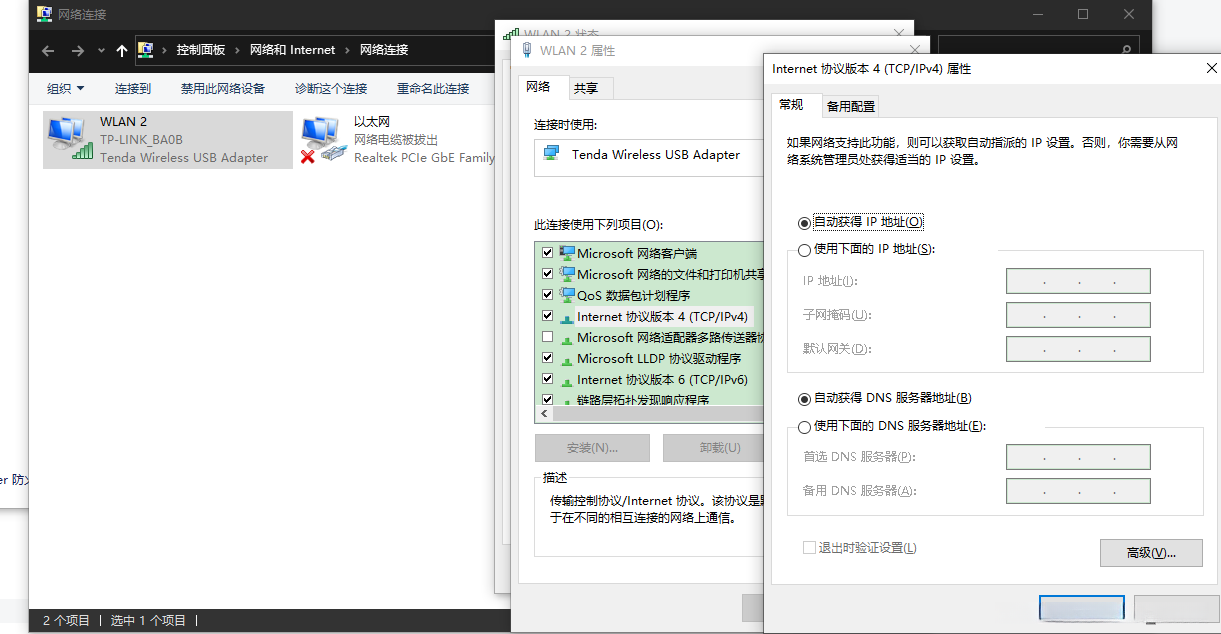
Task: Click the QoS 数据包计划程序 item icon
Action: (567, 295)
